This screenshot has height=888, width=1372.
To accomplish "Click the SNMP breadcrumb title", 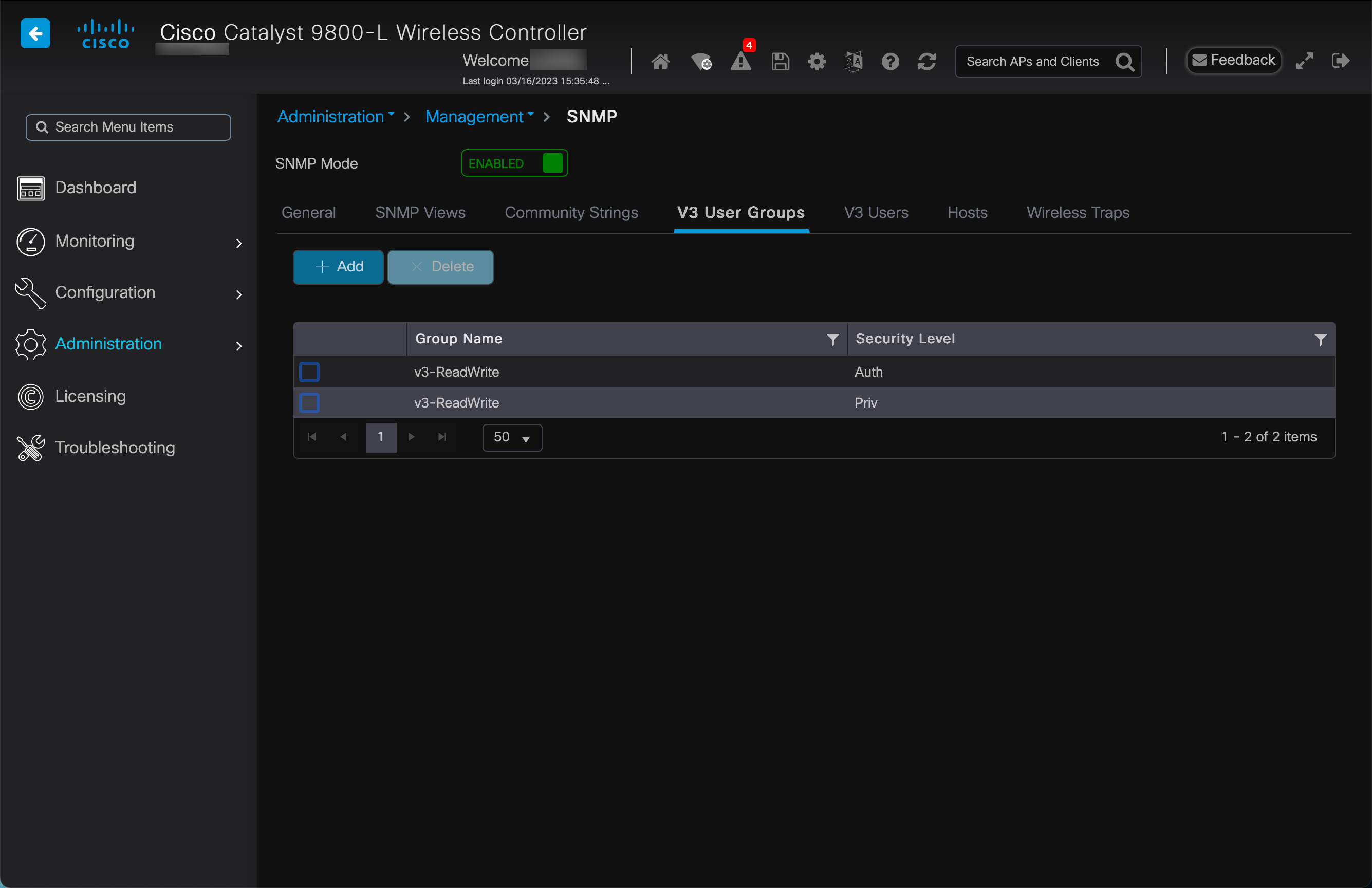I will tap(592, 117).
